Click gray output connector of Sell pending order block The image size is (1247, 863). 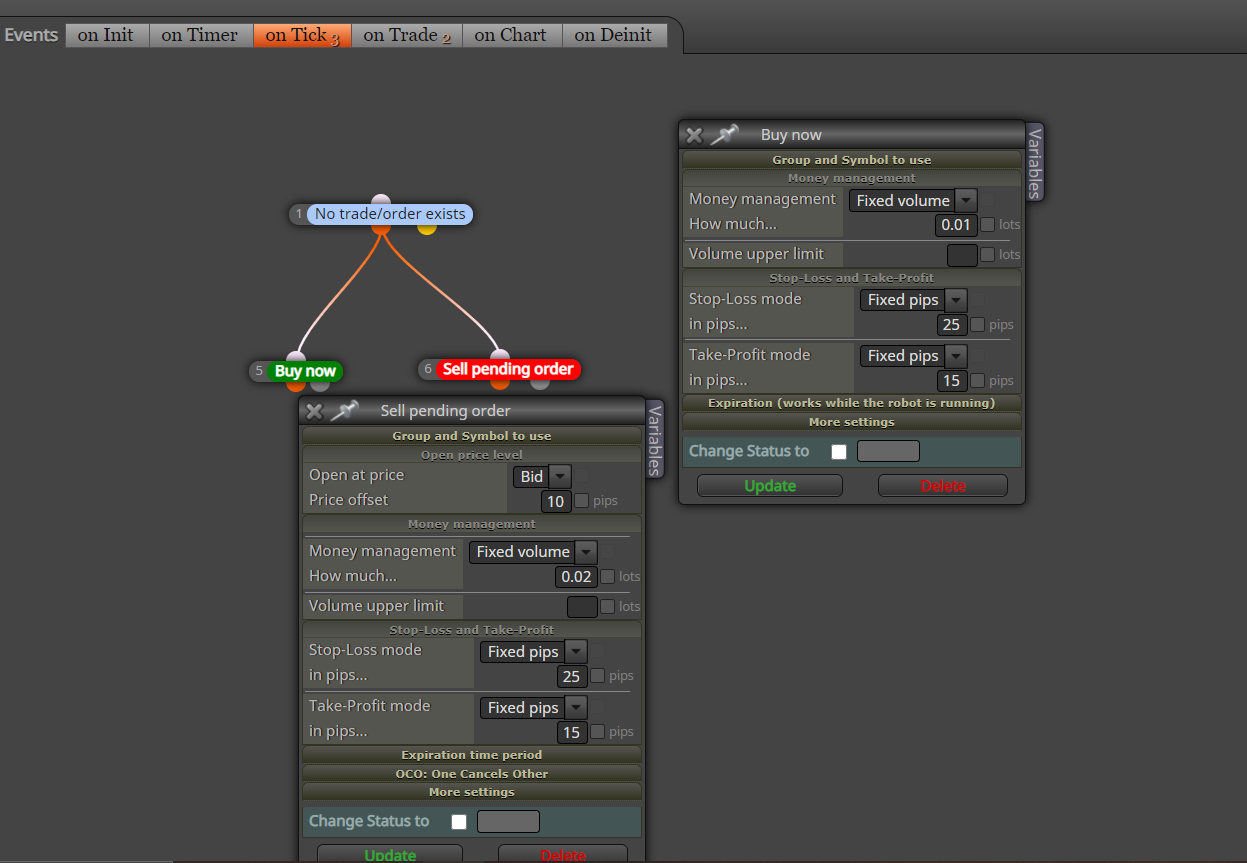click(539, 383)
